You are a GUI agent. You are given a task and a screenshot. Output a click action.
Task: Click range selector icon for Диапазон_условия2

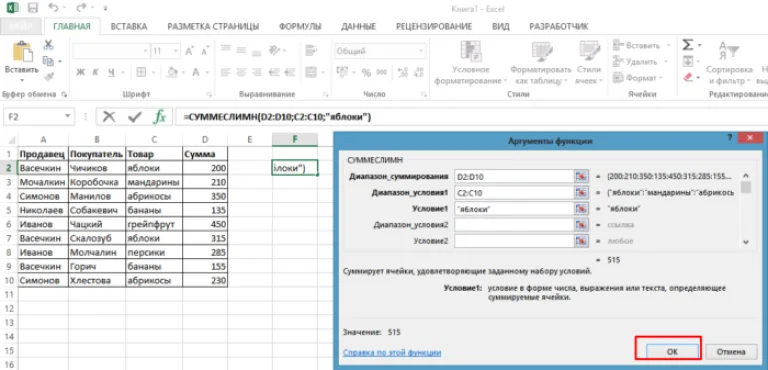point(581,224)
